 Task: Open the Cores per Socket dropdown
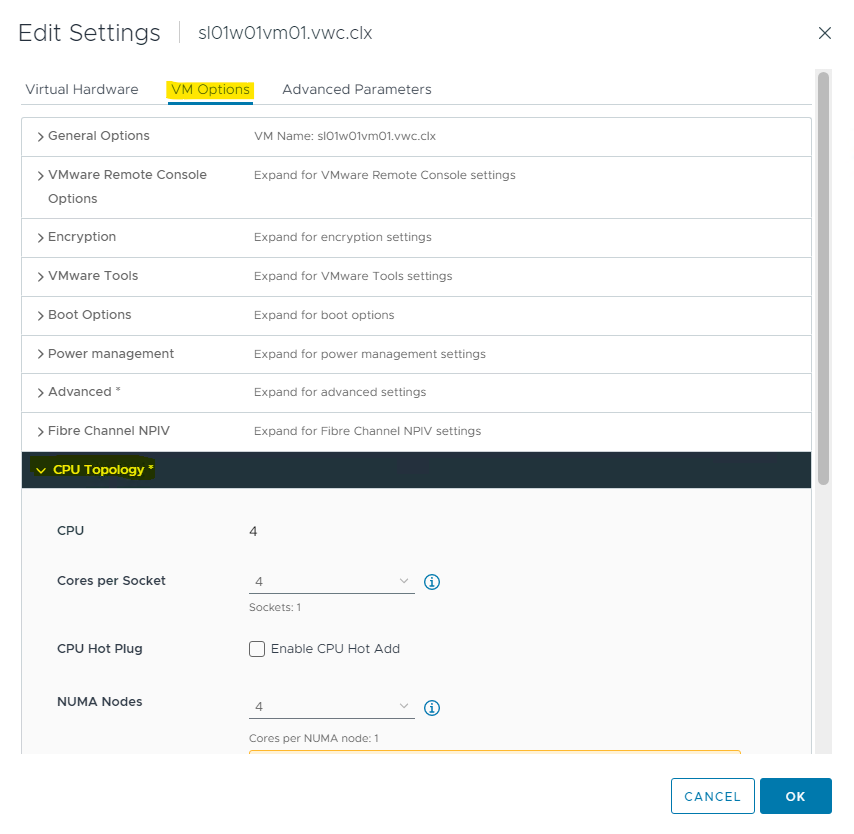pos(331,582)
